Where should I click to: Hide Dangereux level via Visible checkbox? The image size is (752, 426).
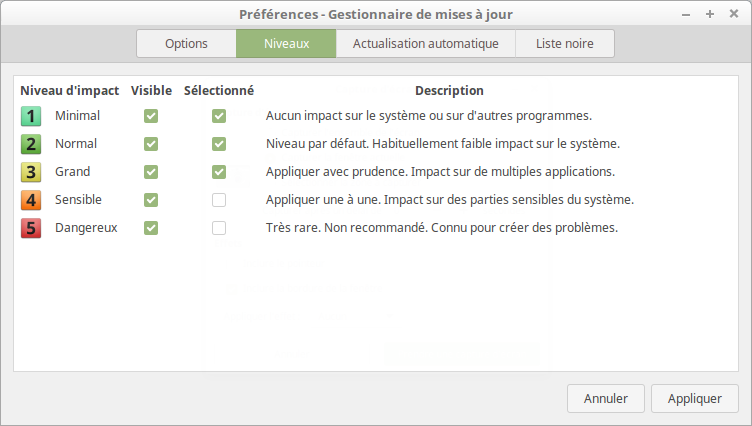pyautogui.click(x=151, y=228)
